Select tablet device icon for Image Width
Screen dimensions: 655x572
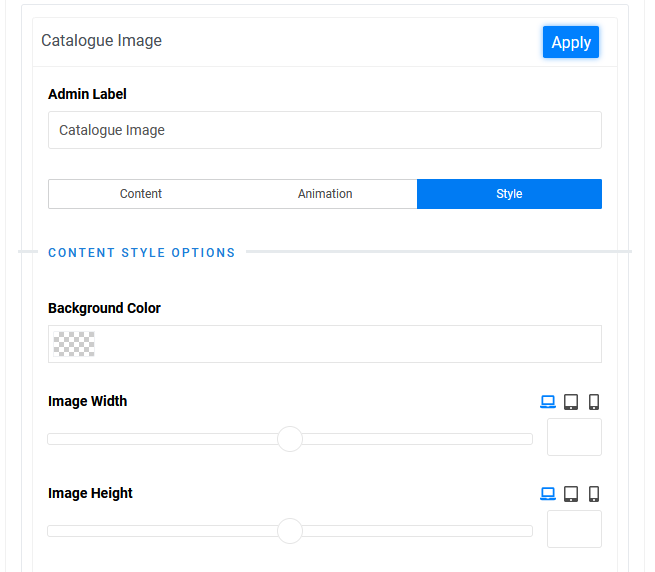click(571, 402)
